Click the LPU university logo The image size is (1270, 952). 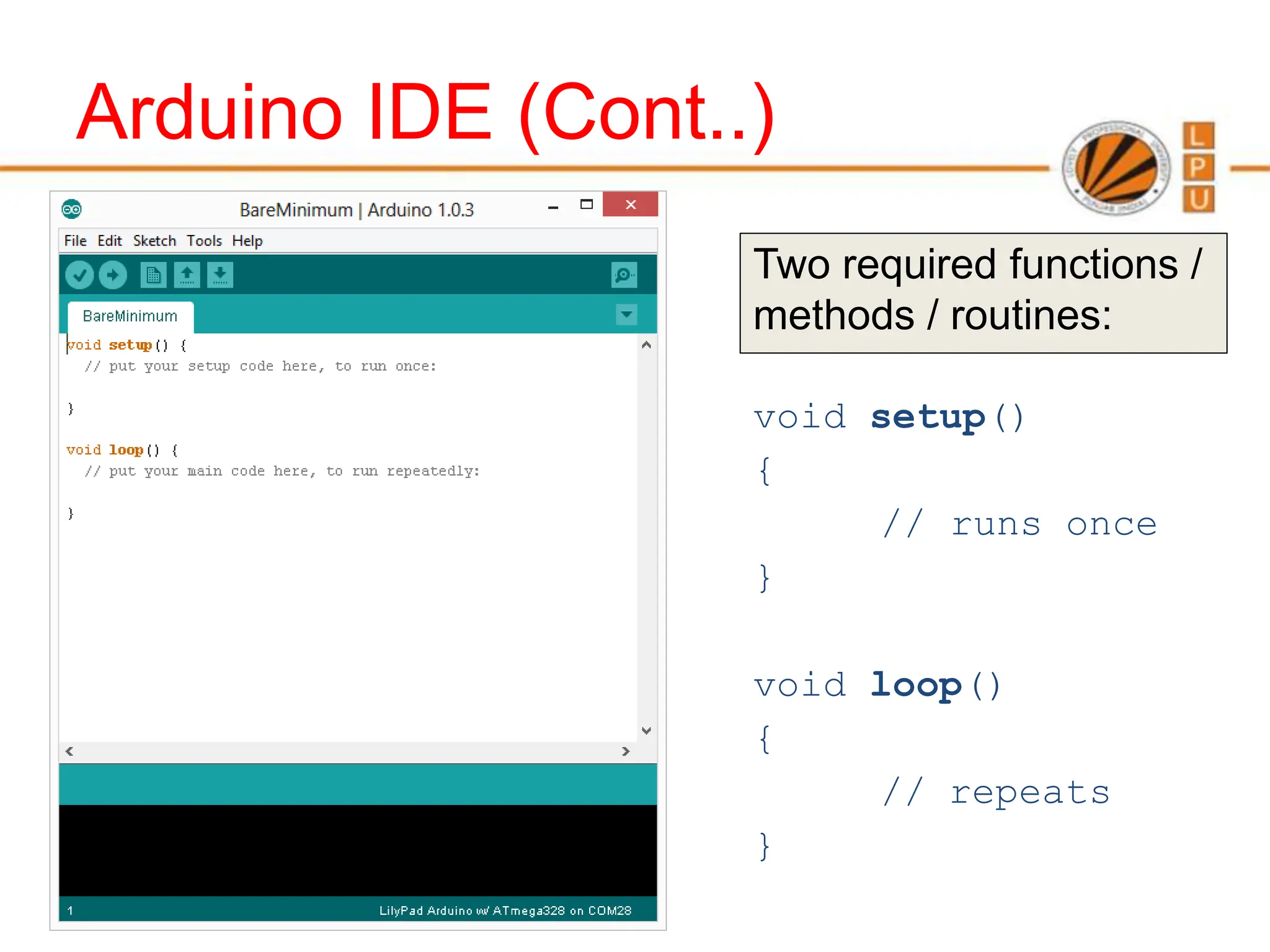[1139, 167]
